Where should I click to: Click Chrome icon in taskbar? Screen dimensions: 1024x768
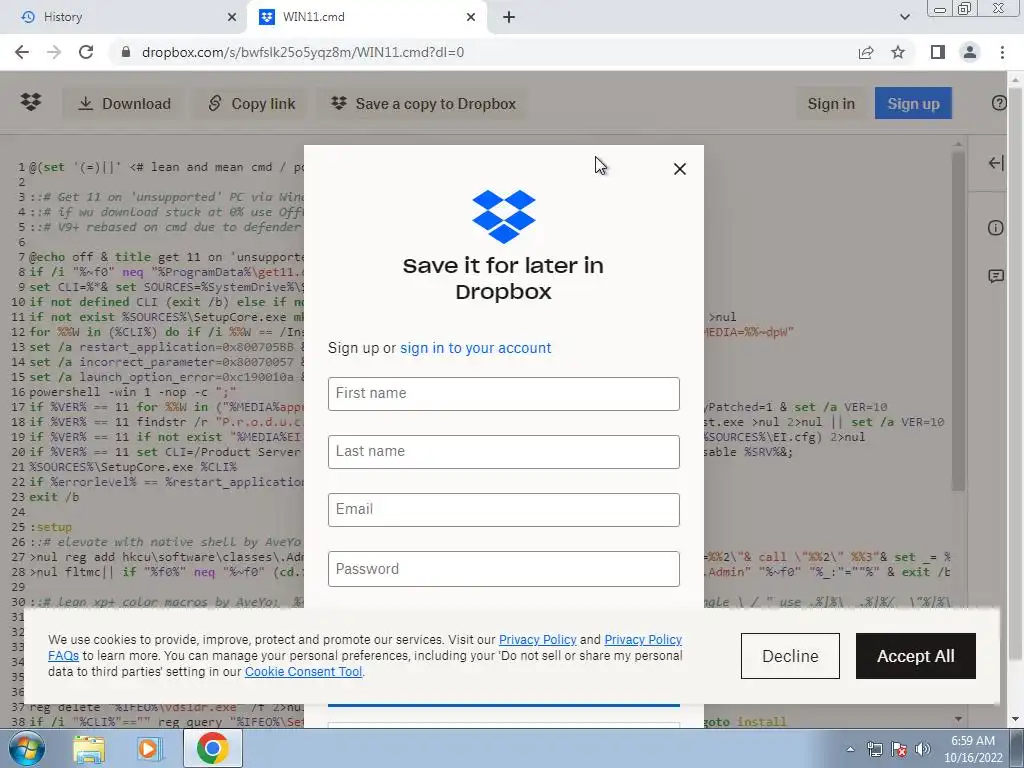[213, 749]
